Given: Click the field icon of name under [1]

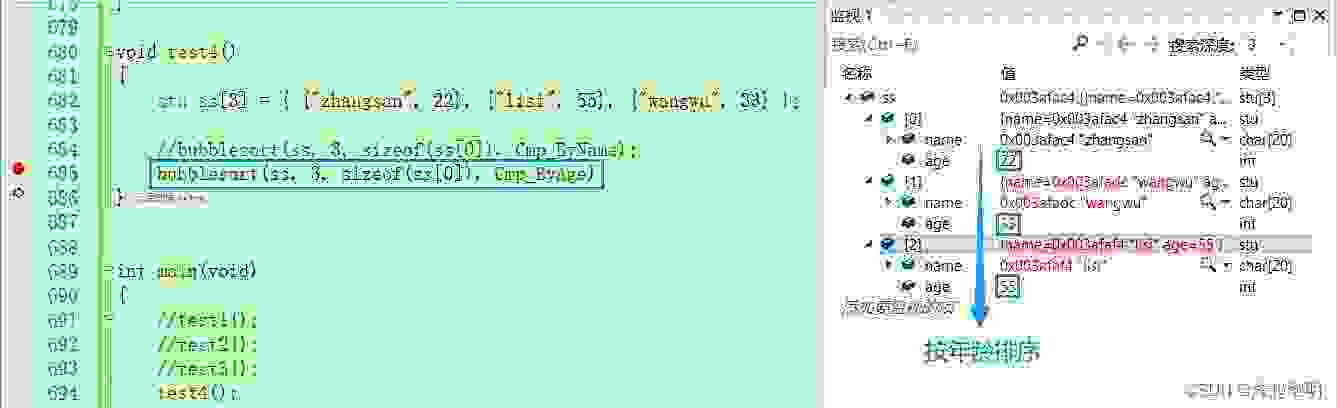Looking at the screenshot, I should point(908,203).
